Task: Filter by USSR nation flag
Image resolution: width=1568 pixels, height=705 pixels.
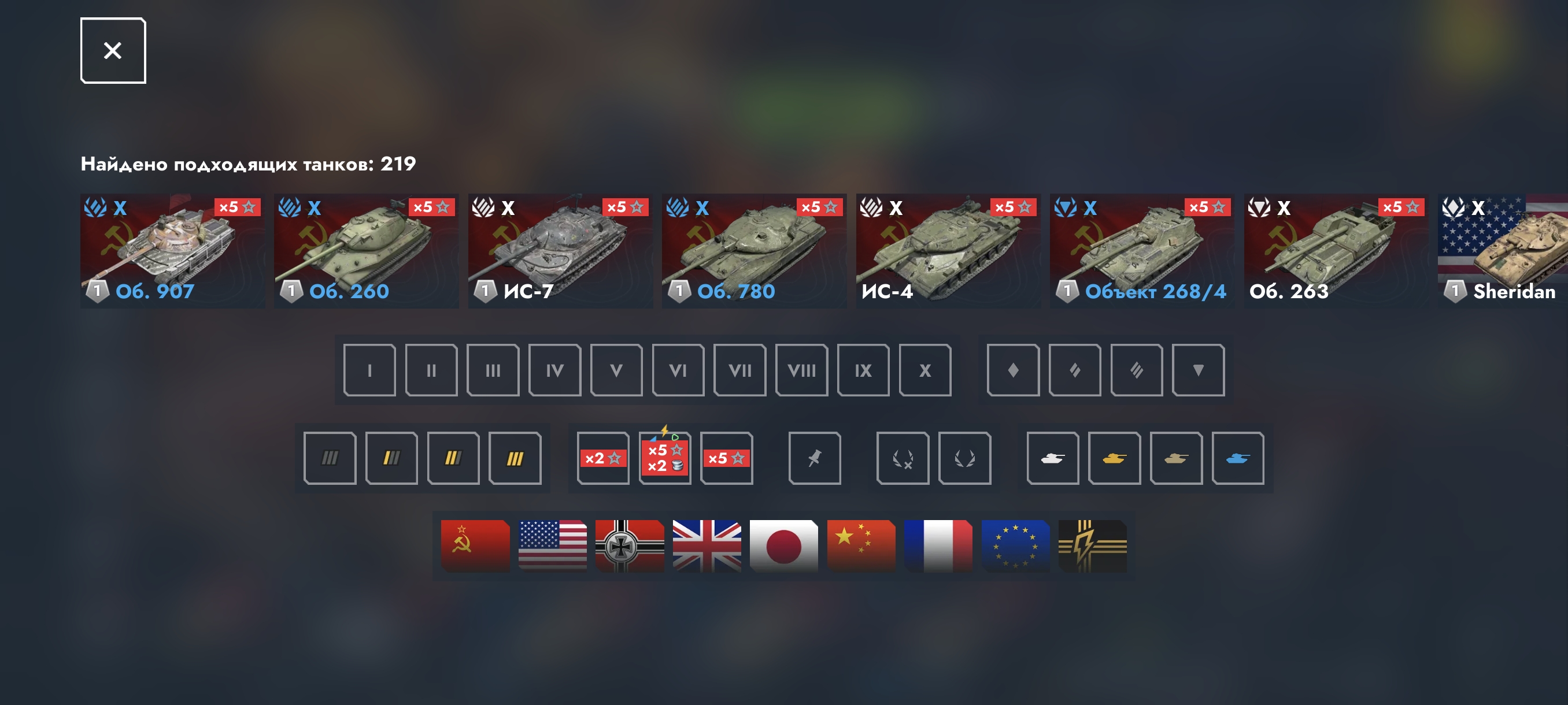Action: (475, 546)
